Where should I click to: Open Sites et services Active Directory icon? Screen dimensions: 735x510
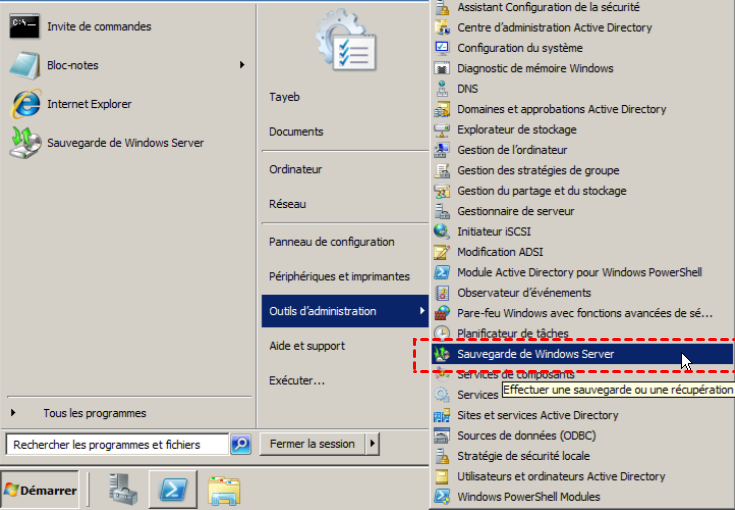442,415
